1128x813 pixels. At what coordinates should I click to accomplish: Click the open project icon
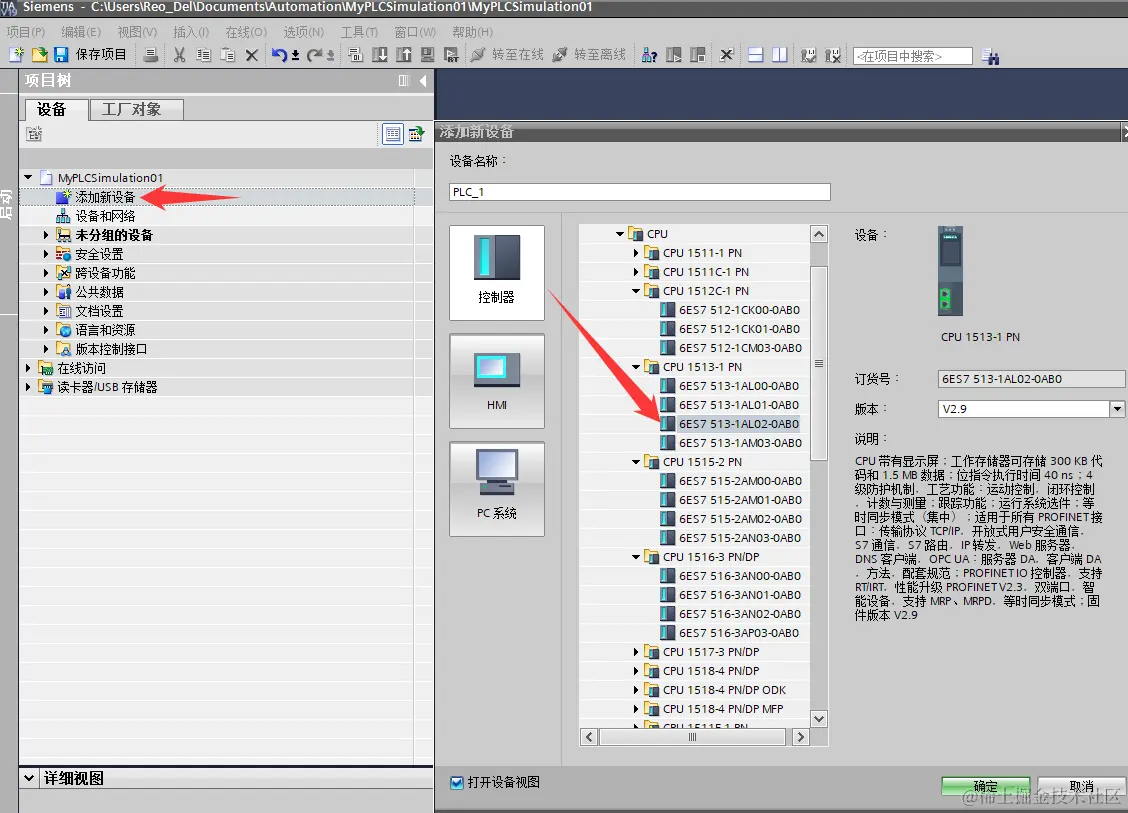[40, 55]
